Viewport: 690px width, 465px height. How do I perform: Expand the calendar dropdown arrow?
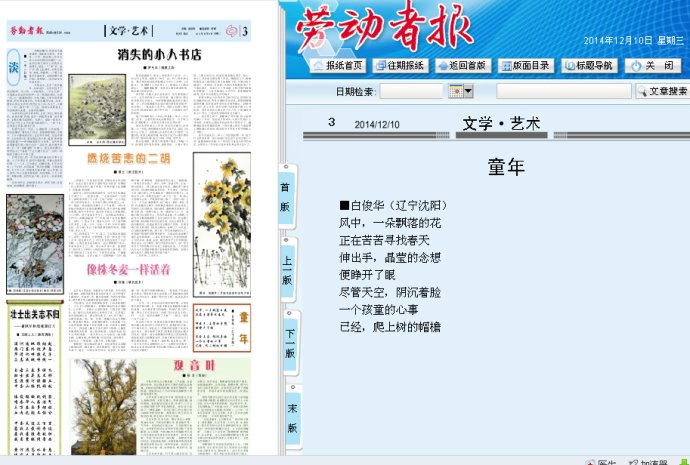468,91
